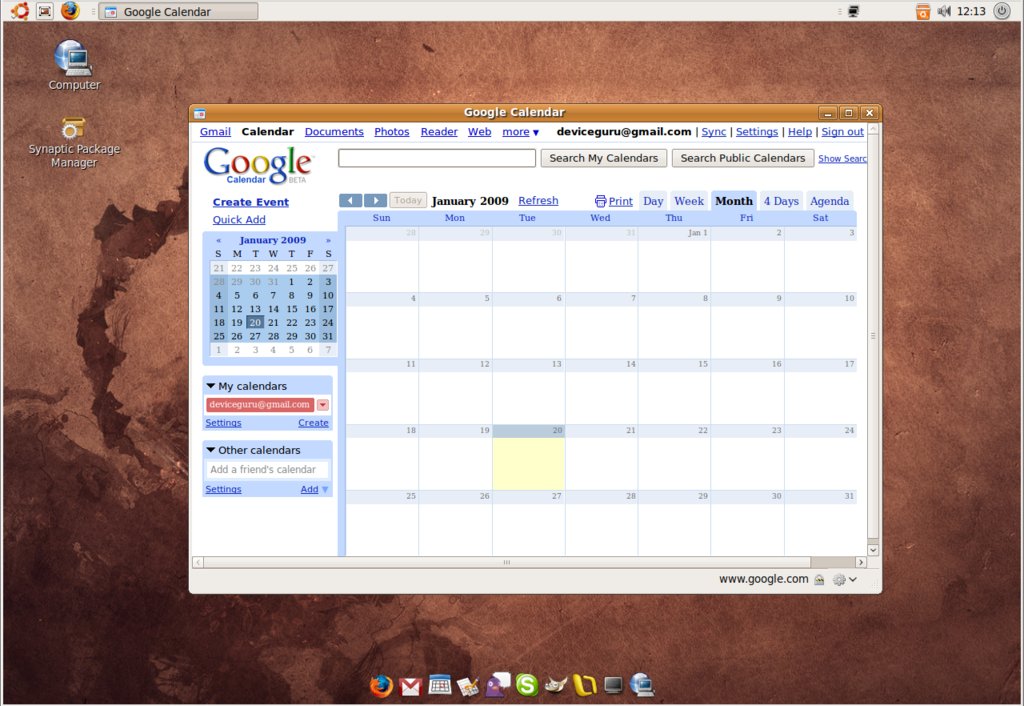1024x706 pixels.
Task: Collapse the My calendars section
Action: (x=210, y=386)
